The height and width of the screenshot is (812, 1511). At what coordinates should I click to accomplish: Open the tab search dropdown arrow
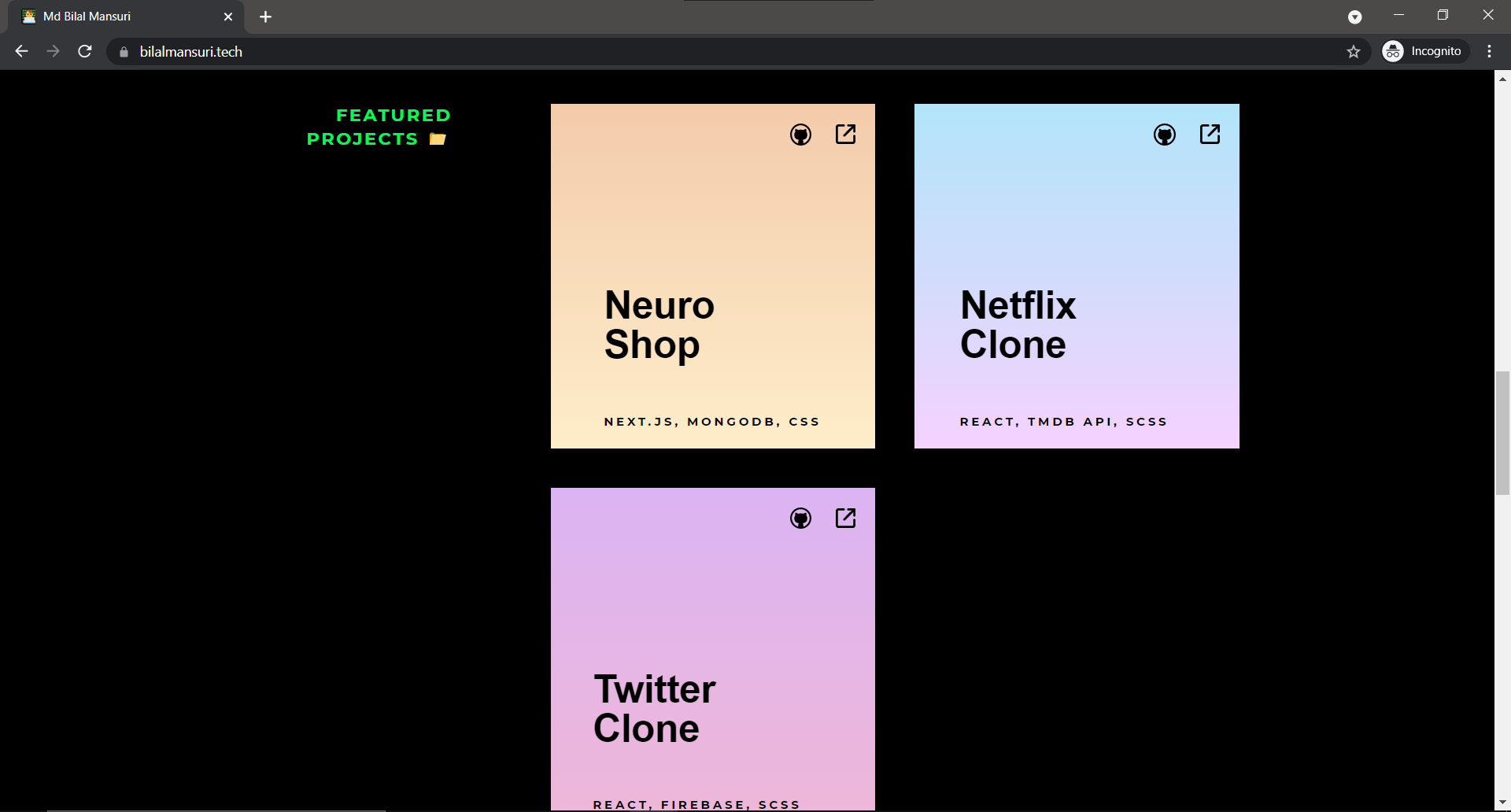pos(1354,17)
